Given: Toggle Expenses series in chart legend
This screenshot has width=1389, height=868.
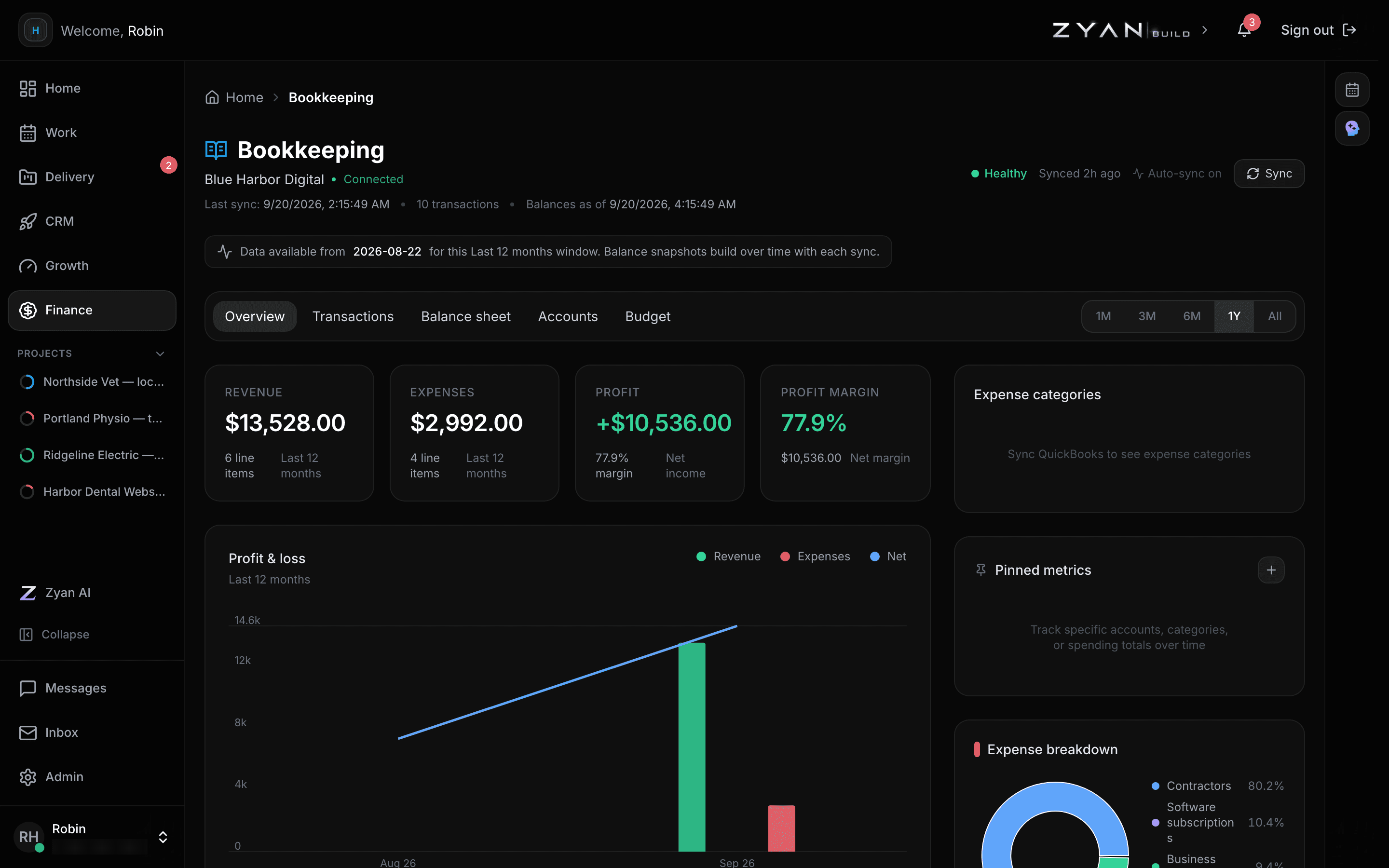Looking at the screenshot, I should pyautogui.click(x=815, y=556).
